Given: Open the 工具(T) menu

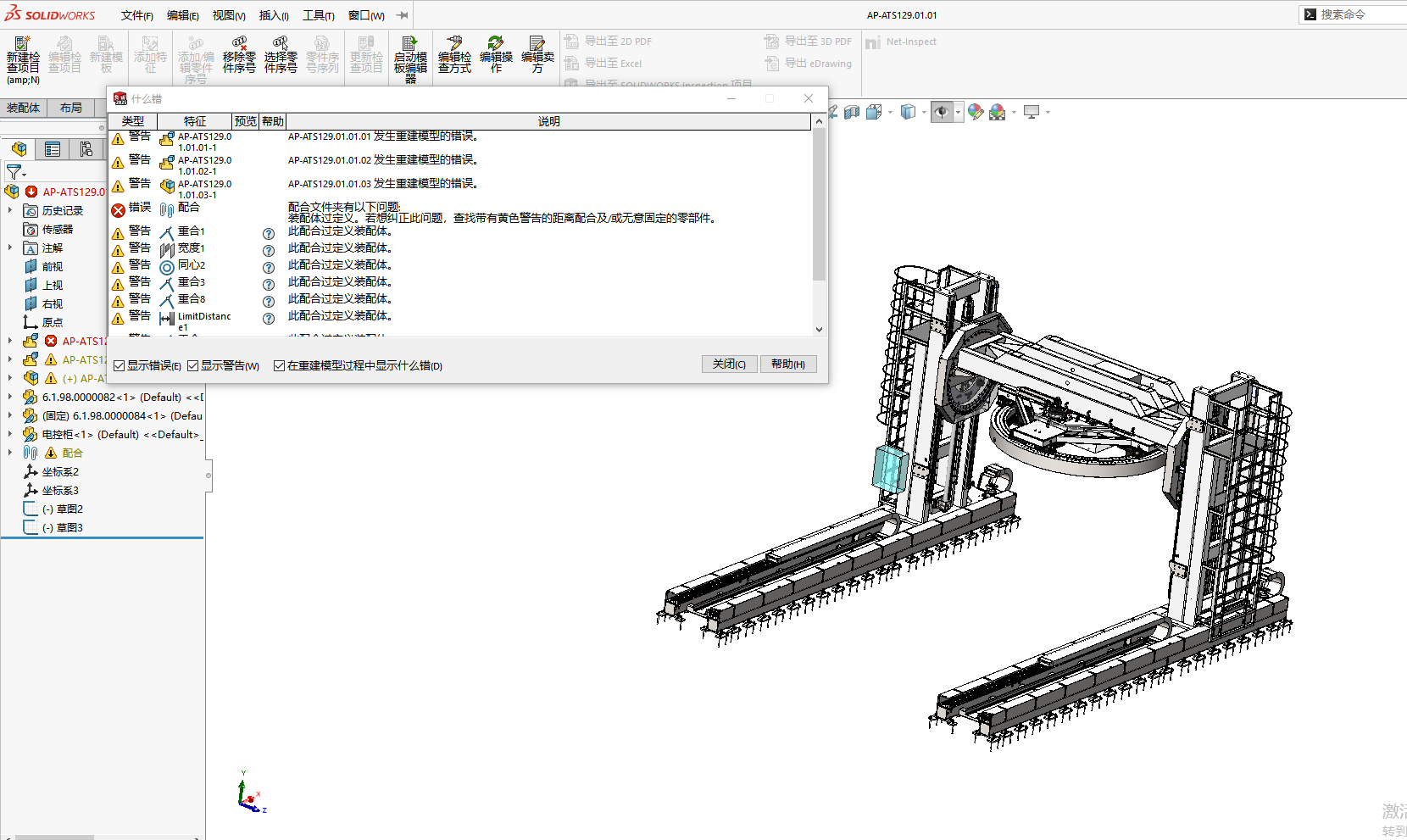Looking at the screenshot, I should (x=319, y=15).
